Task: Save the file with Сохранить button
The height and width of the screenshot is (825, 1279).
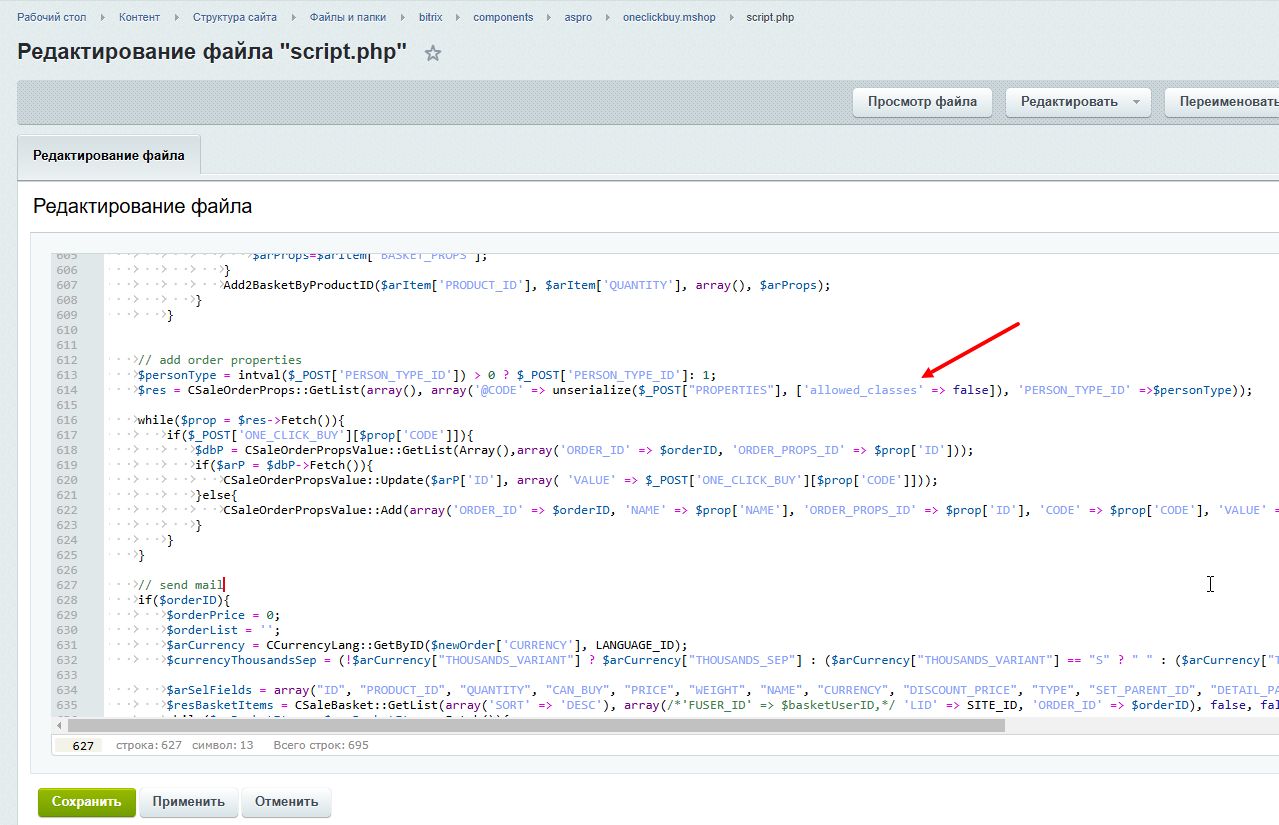Action: 86,801
